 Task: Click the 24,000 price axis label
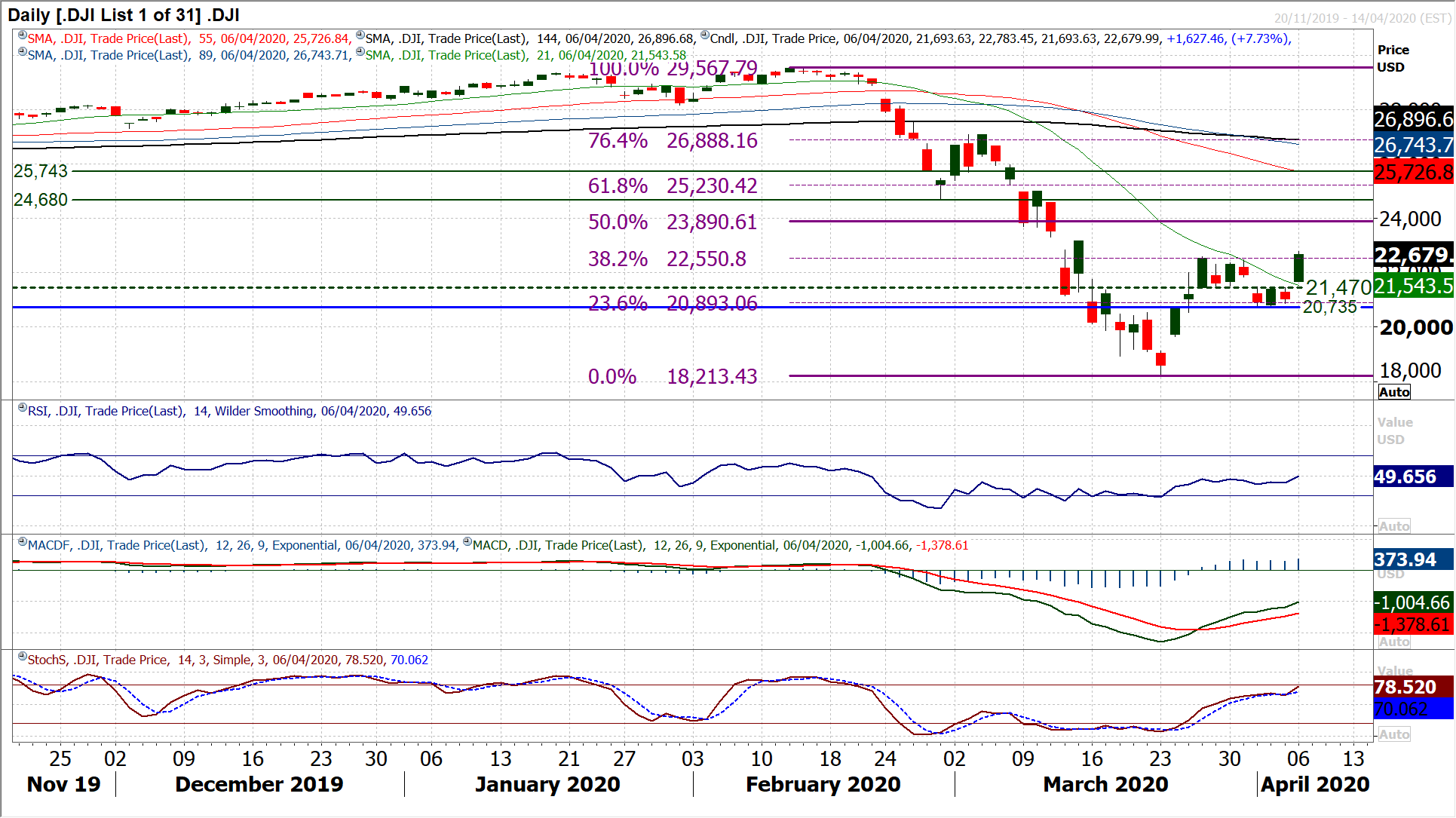1410,219
